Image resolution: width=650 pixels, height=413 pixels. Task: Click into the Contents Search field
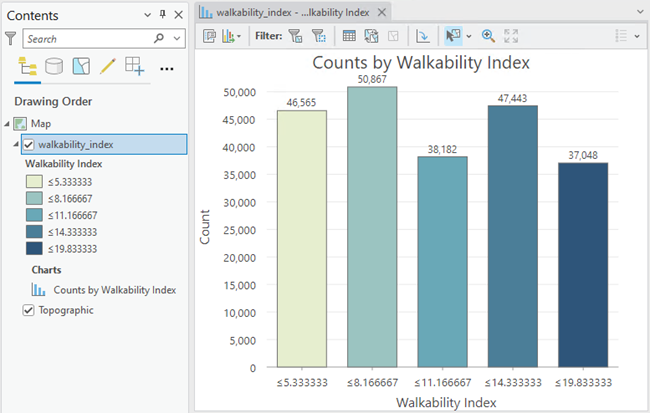coord(85,39)
